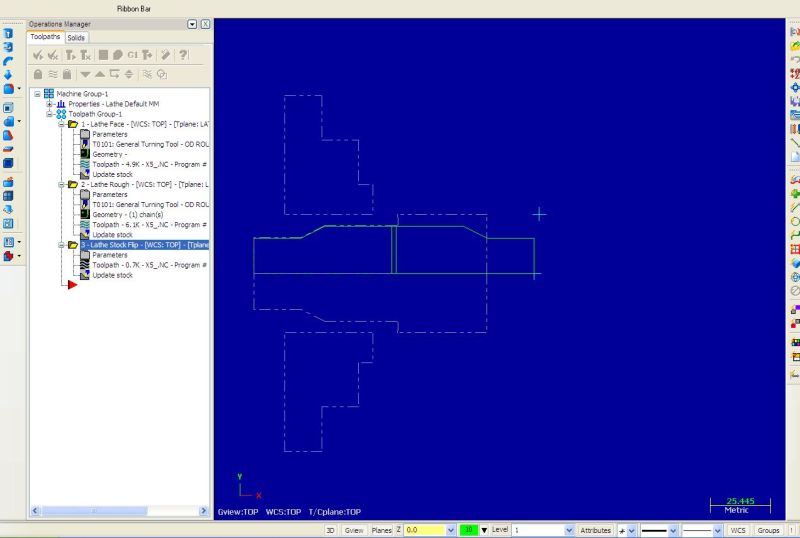
Task: Open the Level number dropdown
Action: coord(569,530)
